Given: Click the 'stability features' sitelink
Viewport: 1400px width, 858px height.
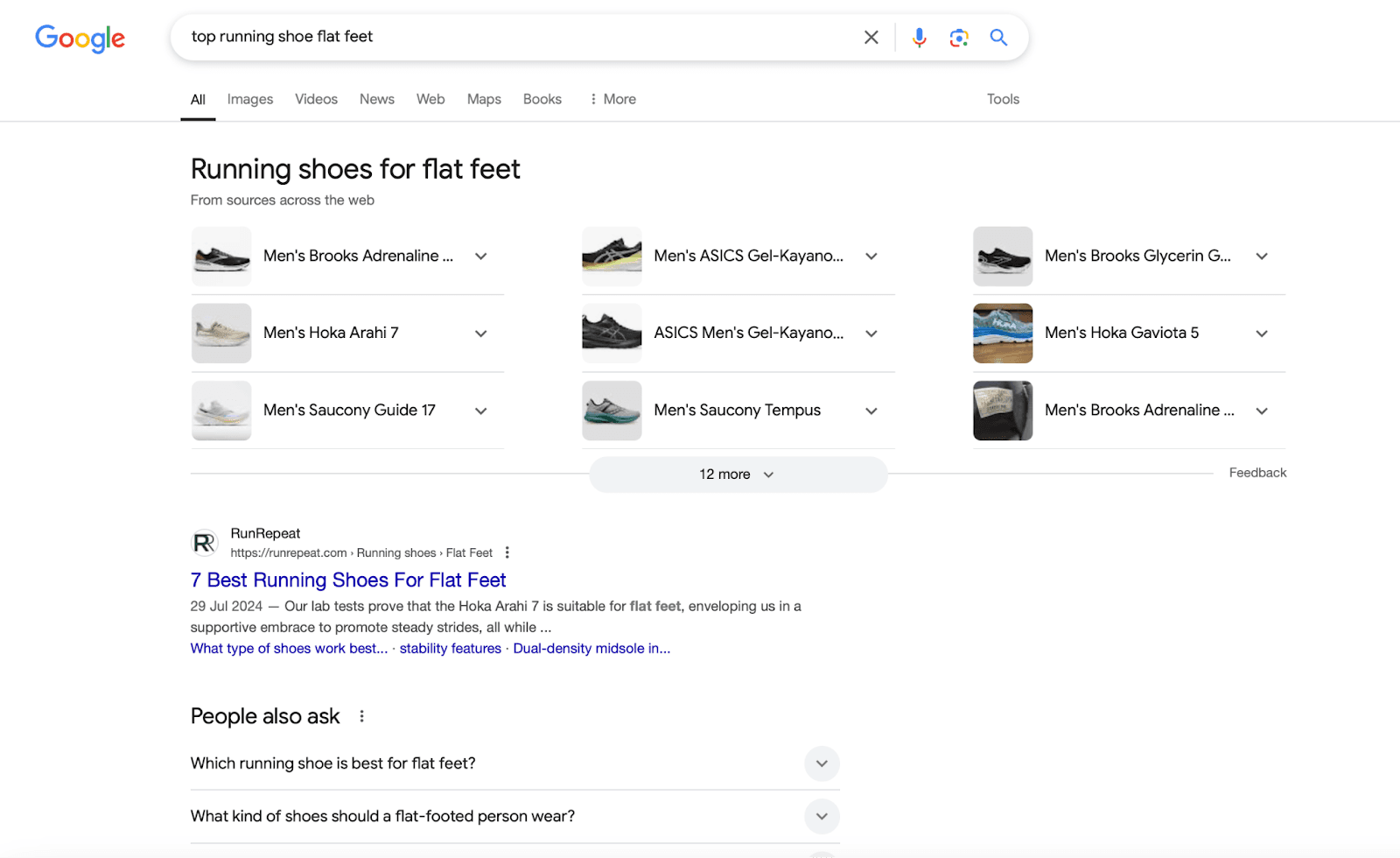Looking at the screenshot, I should 450,648.
